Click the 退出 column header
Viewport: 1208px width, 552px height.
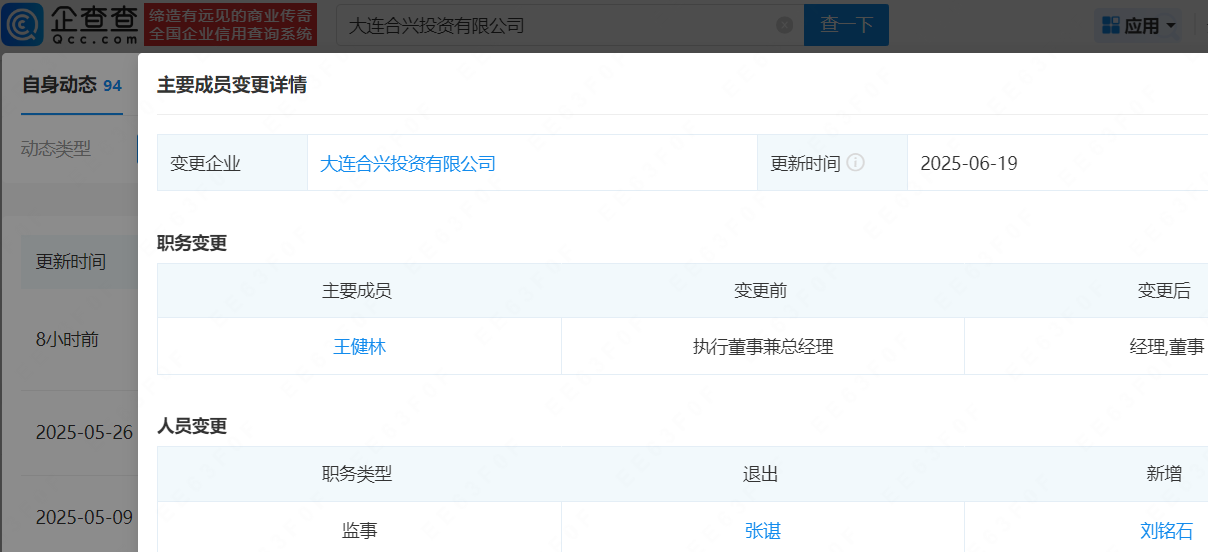pyautogui.click(x=760, y=474)
